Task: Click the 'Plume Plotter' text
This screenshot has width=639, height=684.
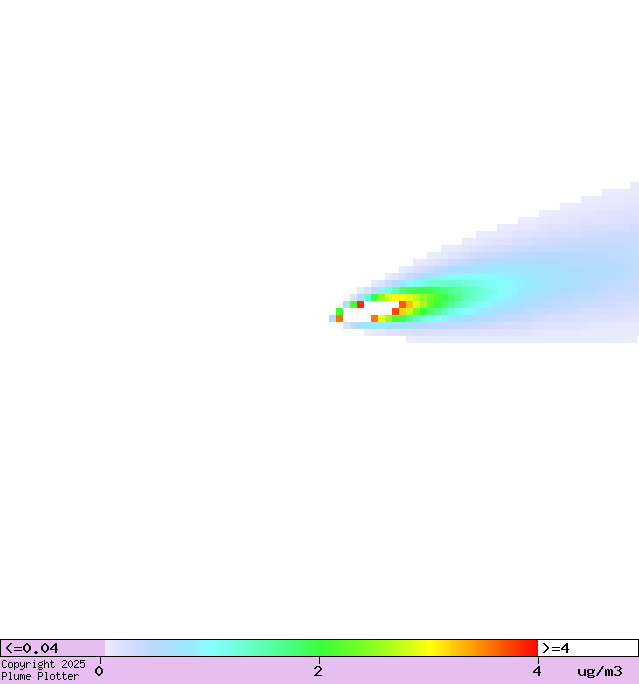Action: pos(40,676)
